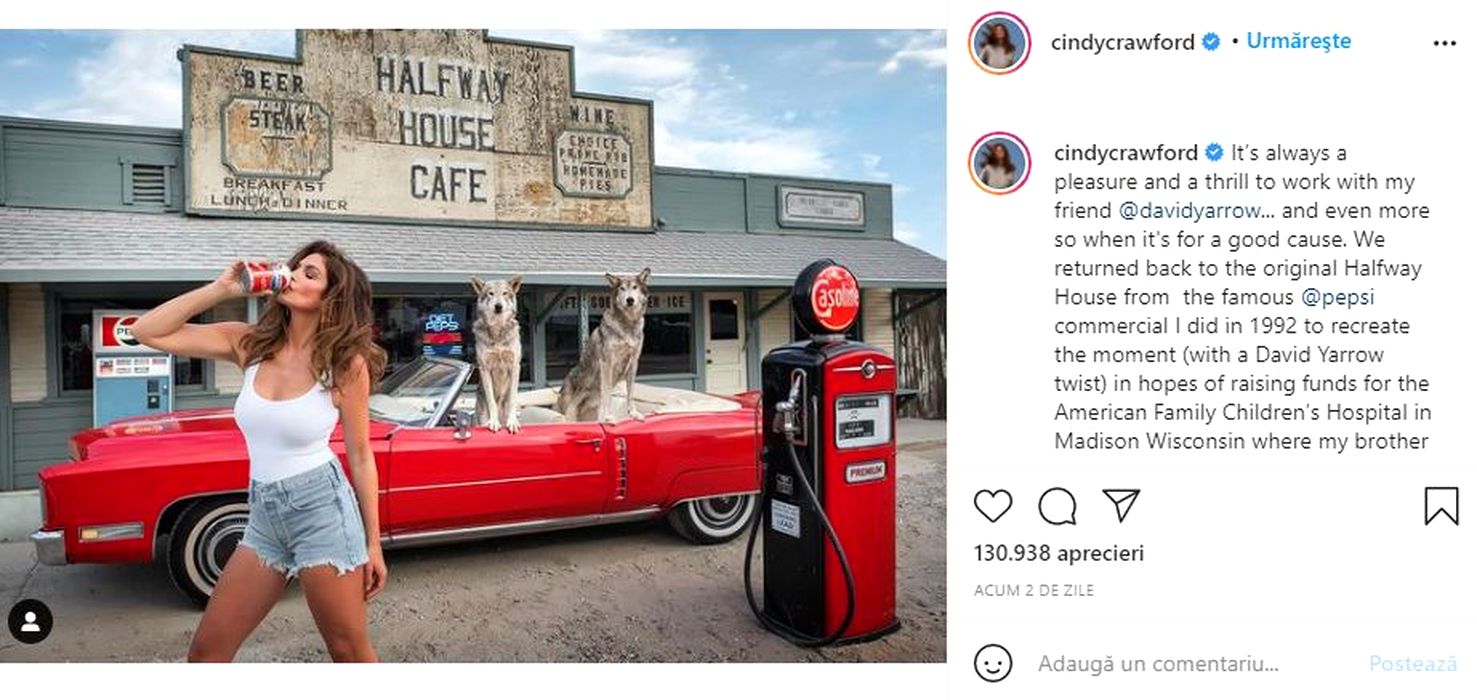The width and height of the screenshot is (1477, 700).
Task: Click the verified badge in header
Action: [x=1211, y=42]
